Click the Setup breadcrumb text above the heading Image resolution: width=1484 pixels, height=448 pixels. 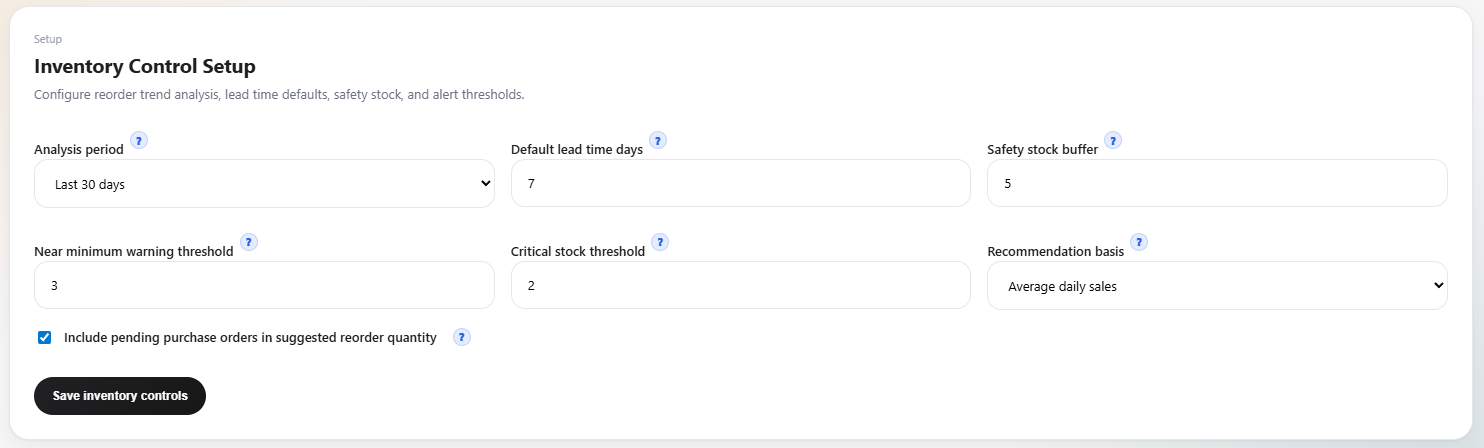click(x=48, y=39)
